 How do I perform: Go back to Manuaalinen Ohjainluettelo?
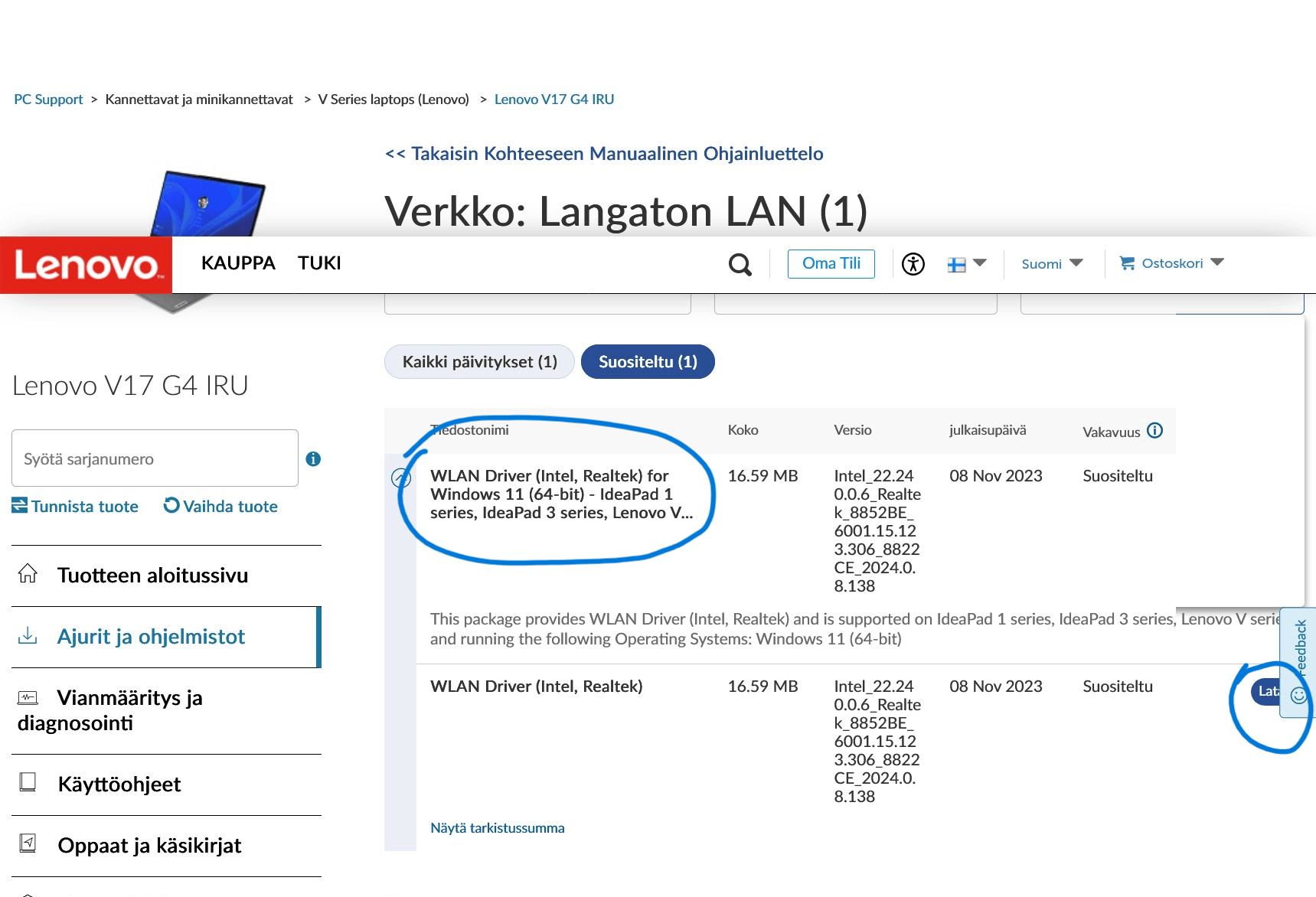coord(604,154)
